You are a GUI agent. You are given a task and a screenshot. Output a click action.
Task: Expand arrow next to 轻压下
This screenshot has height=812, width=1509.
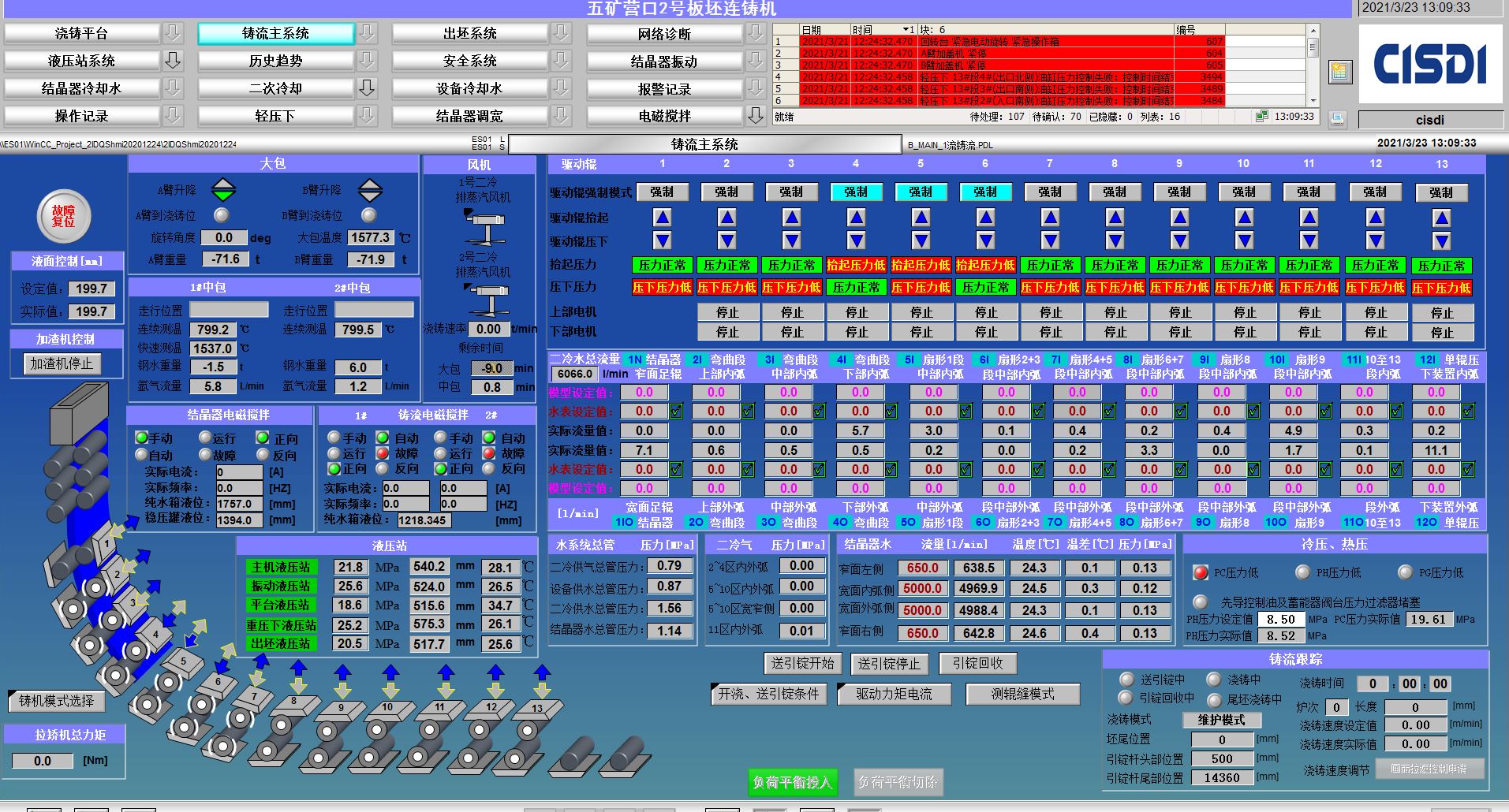click(x=367, y=116)
